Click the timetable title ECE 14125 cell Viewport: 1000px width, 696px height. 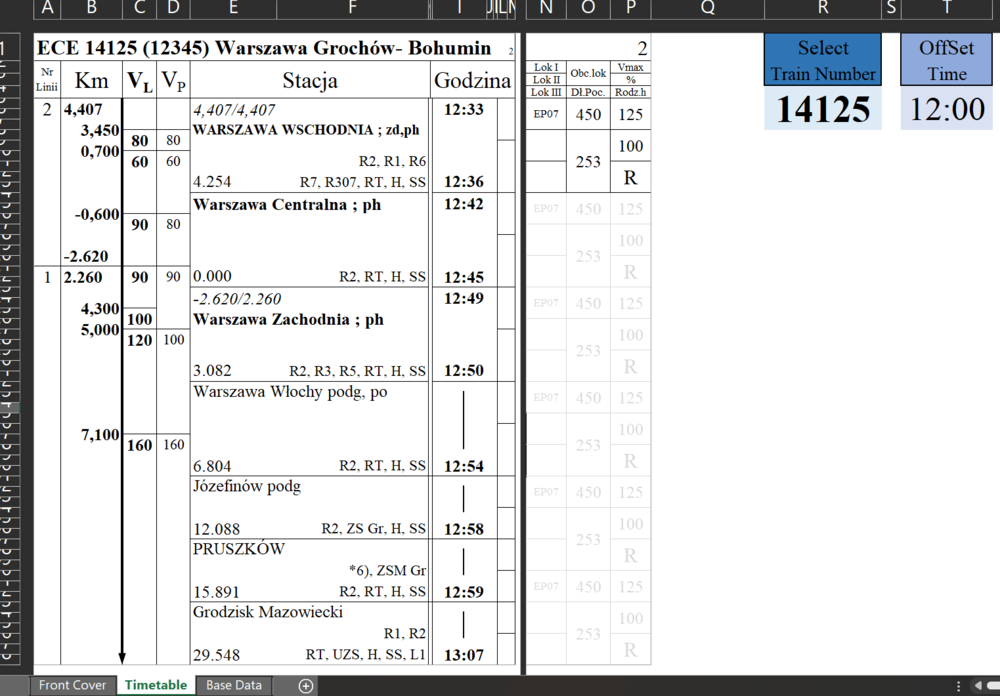click(264, 48)
